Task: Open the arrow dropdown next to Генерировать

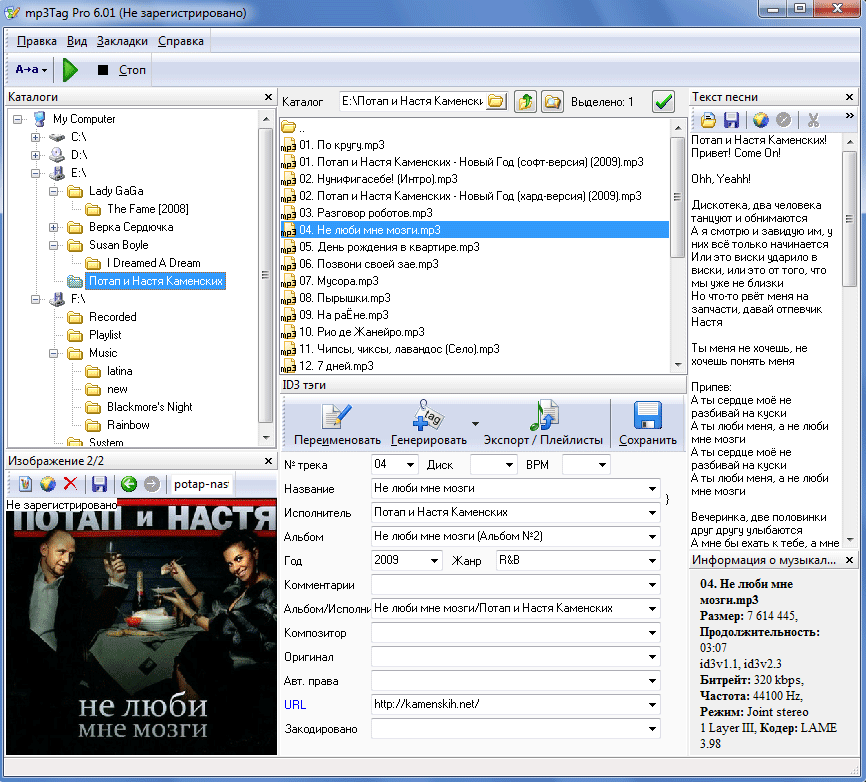Action: point(475,424)
